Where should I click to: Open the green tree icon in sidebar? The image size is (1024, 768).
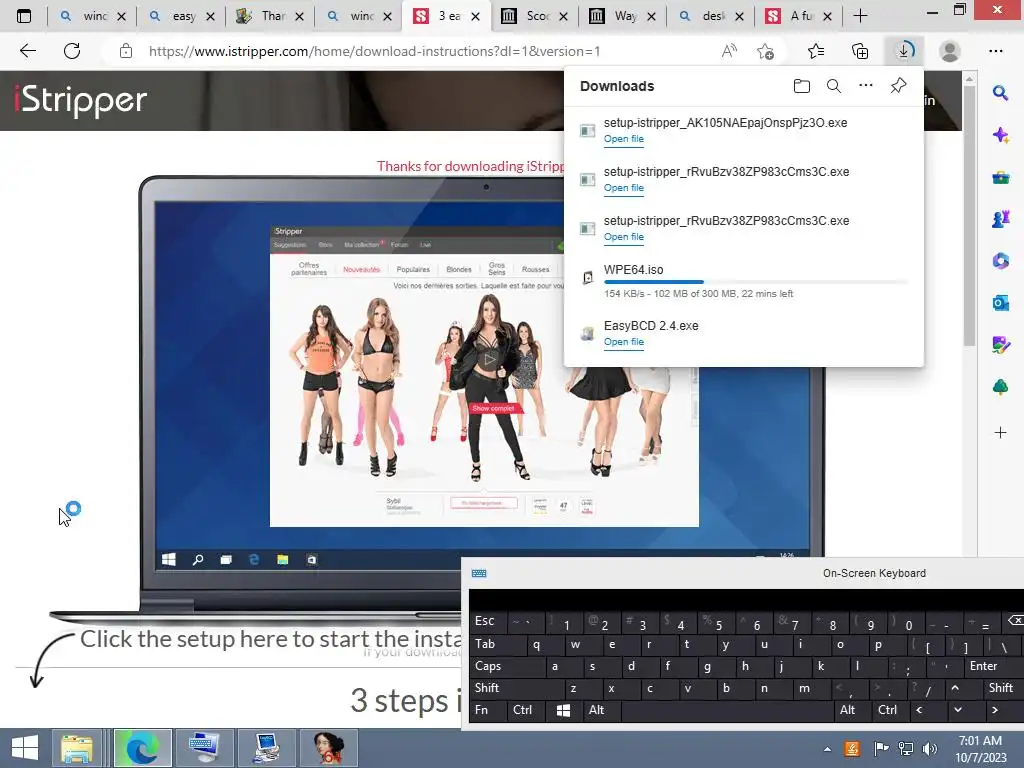coord(1000,387)
